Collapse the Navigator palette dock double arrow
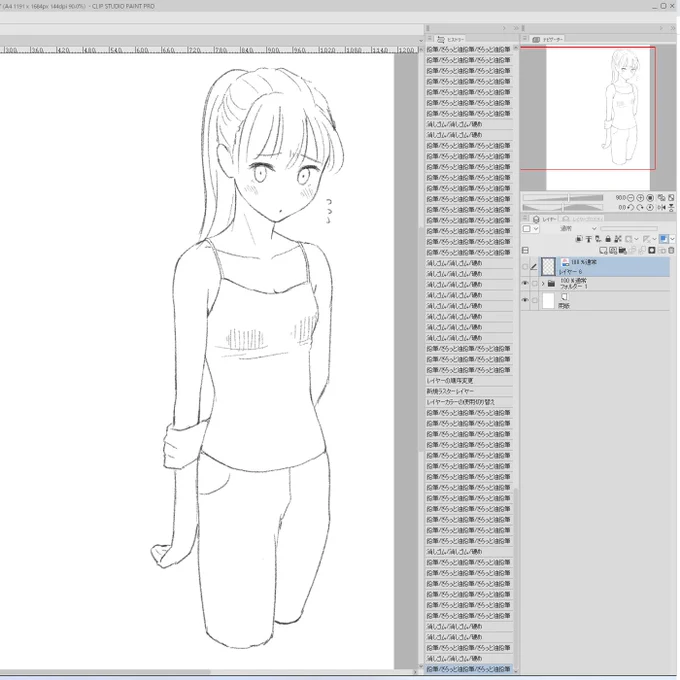 click(673, 28)
